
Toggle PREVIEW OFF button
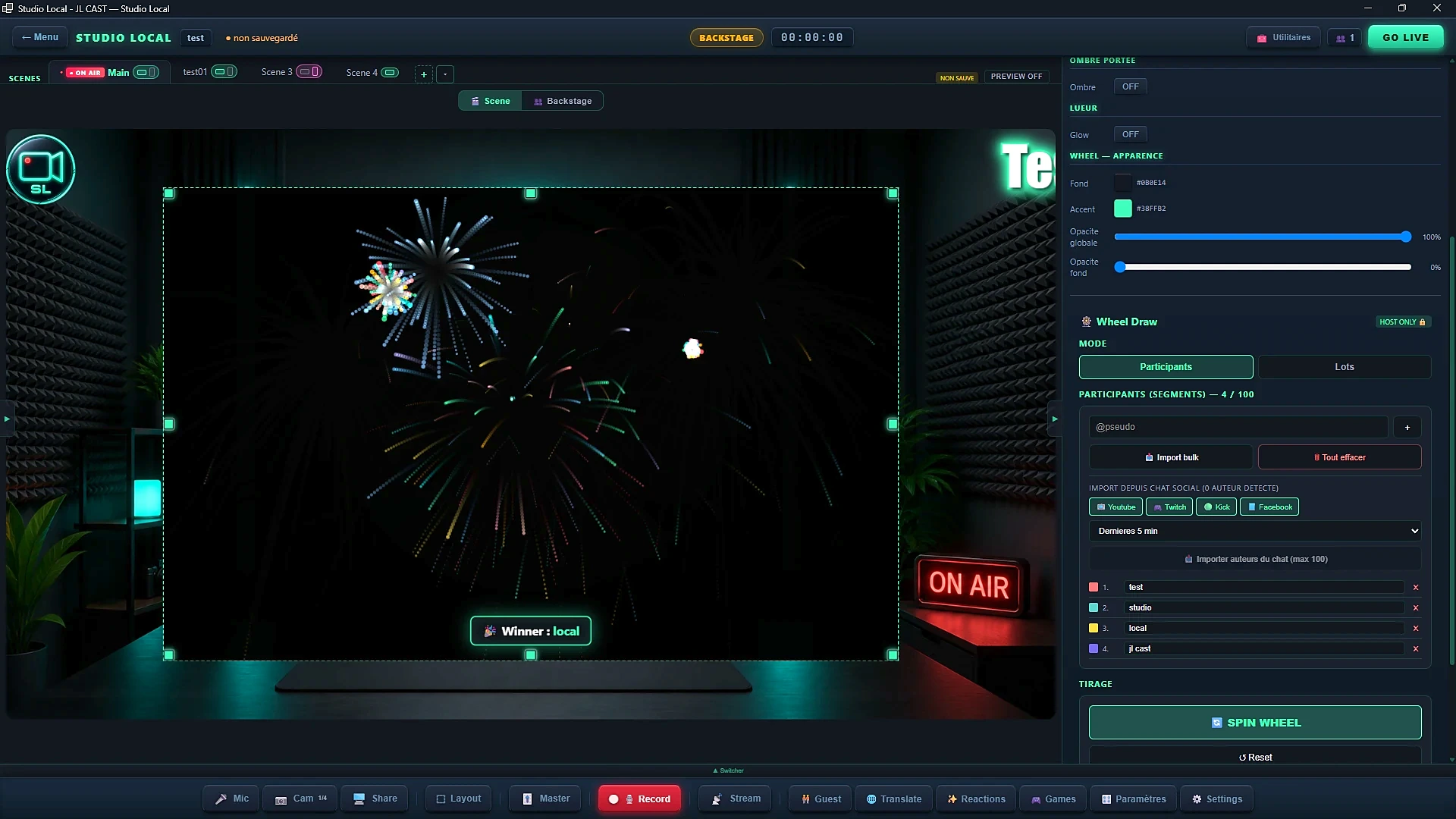point(1016,77)
